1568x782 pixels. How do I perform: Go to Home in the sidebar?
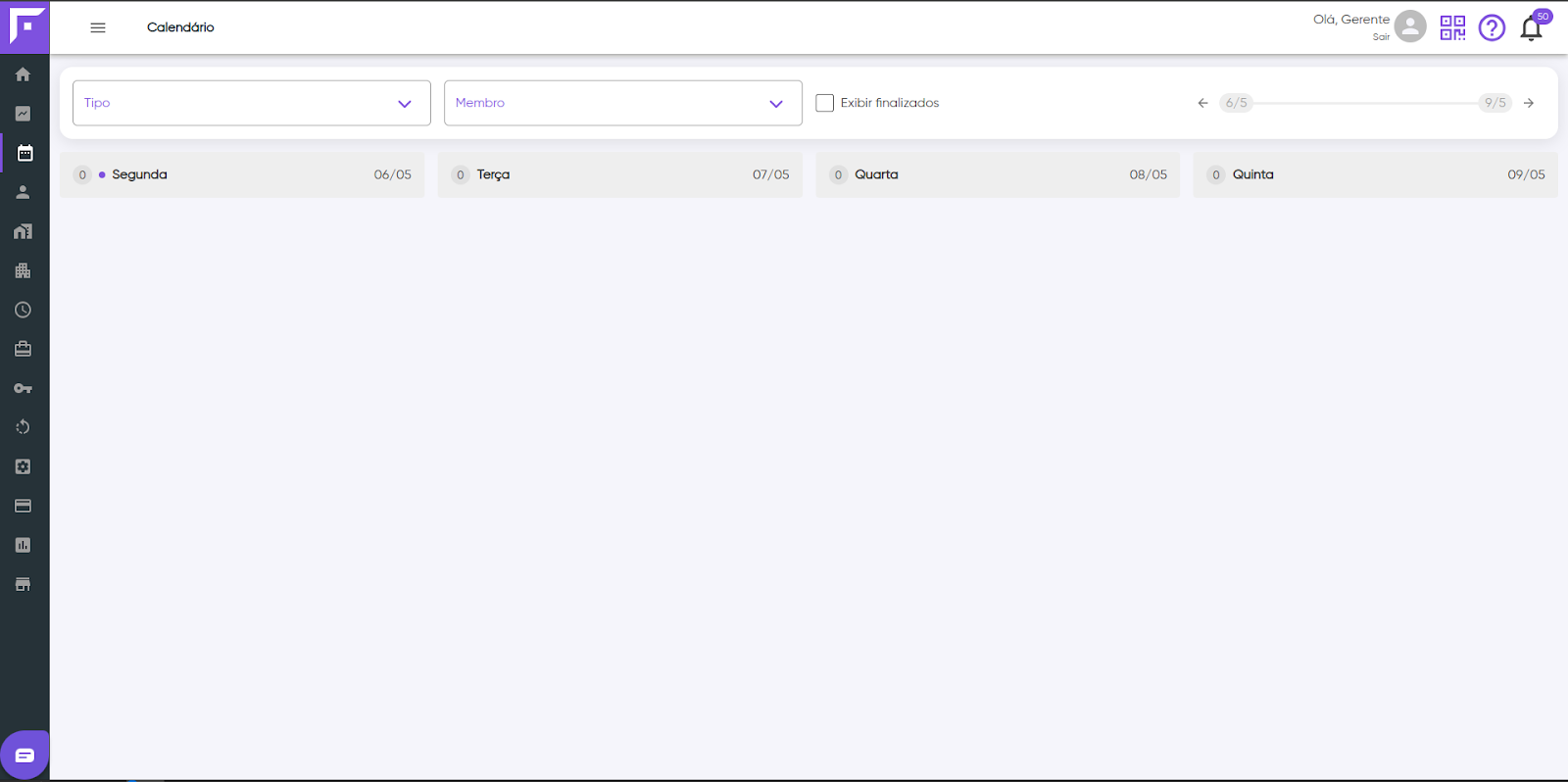[24, 74]
